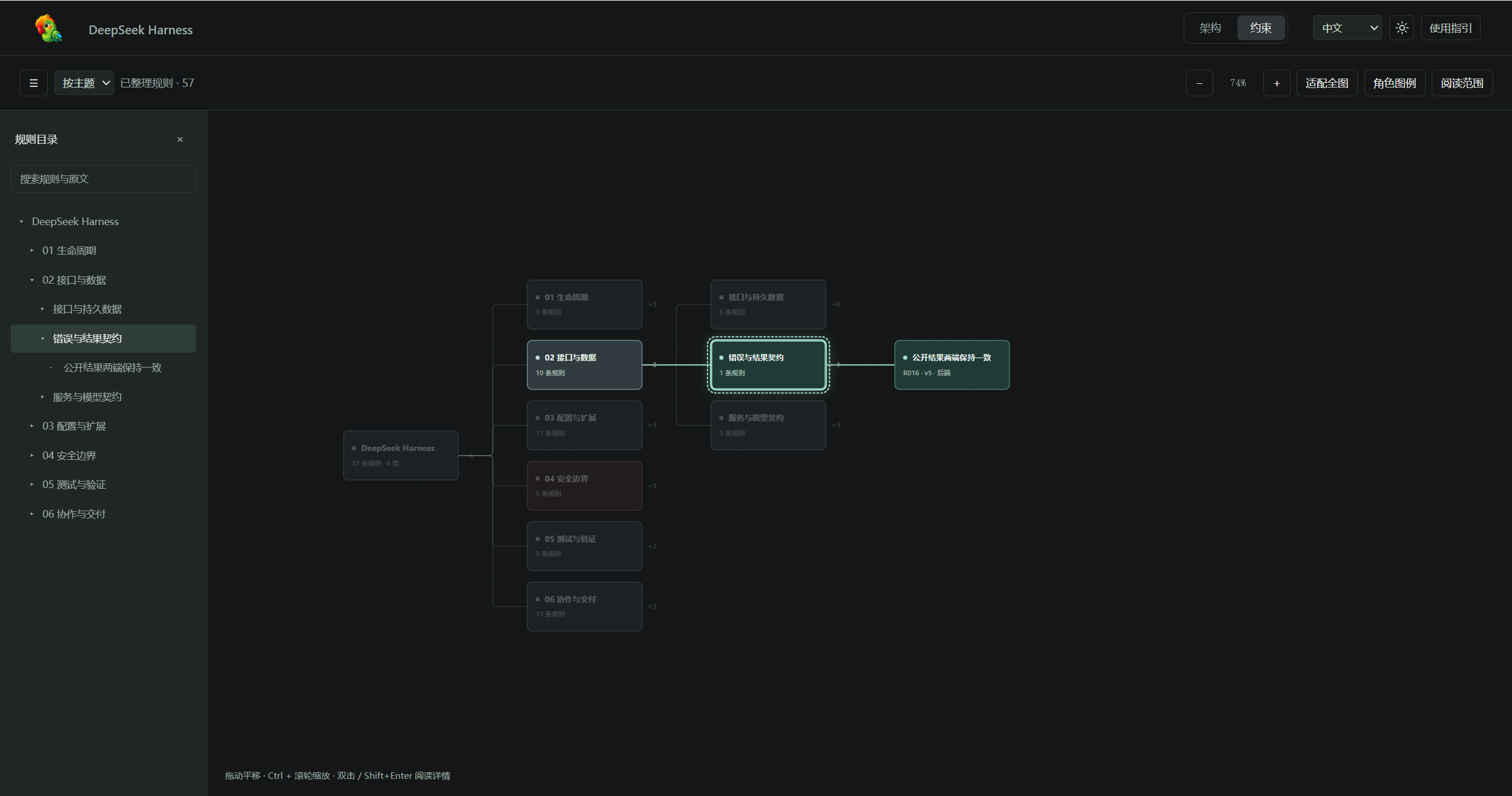Click the 已整理规则 · 57 count label

[157, 83]
